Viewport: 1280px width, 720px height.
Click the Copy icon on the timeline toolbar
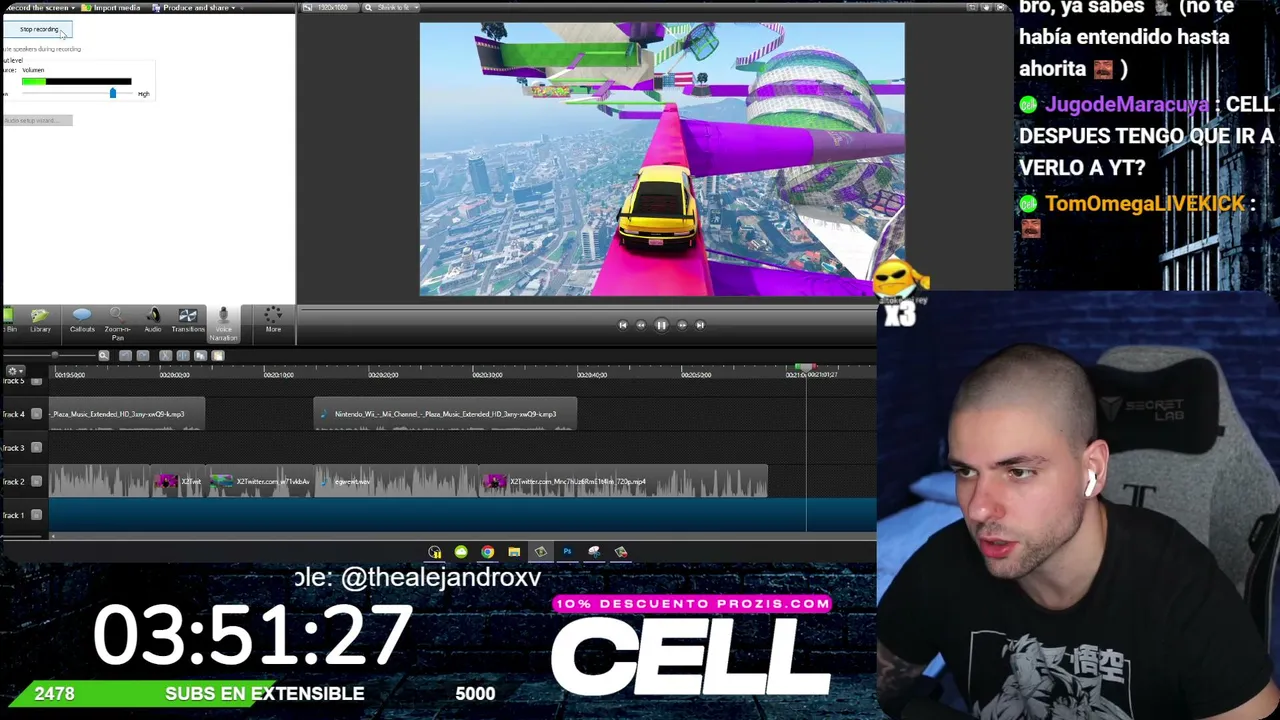200,356
